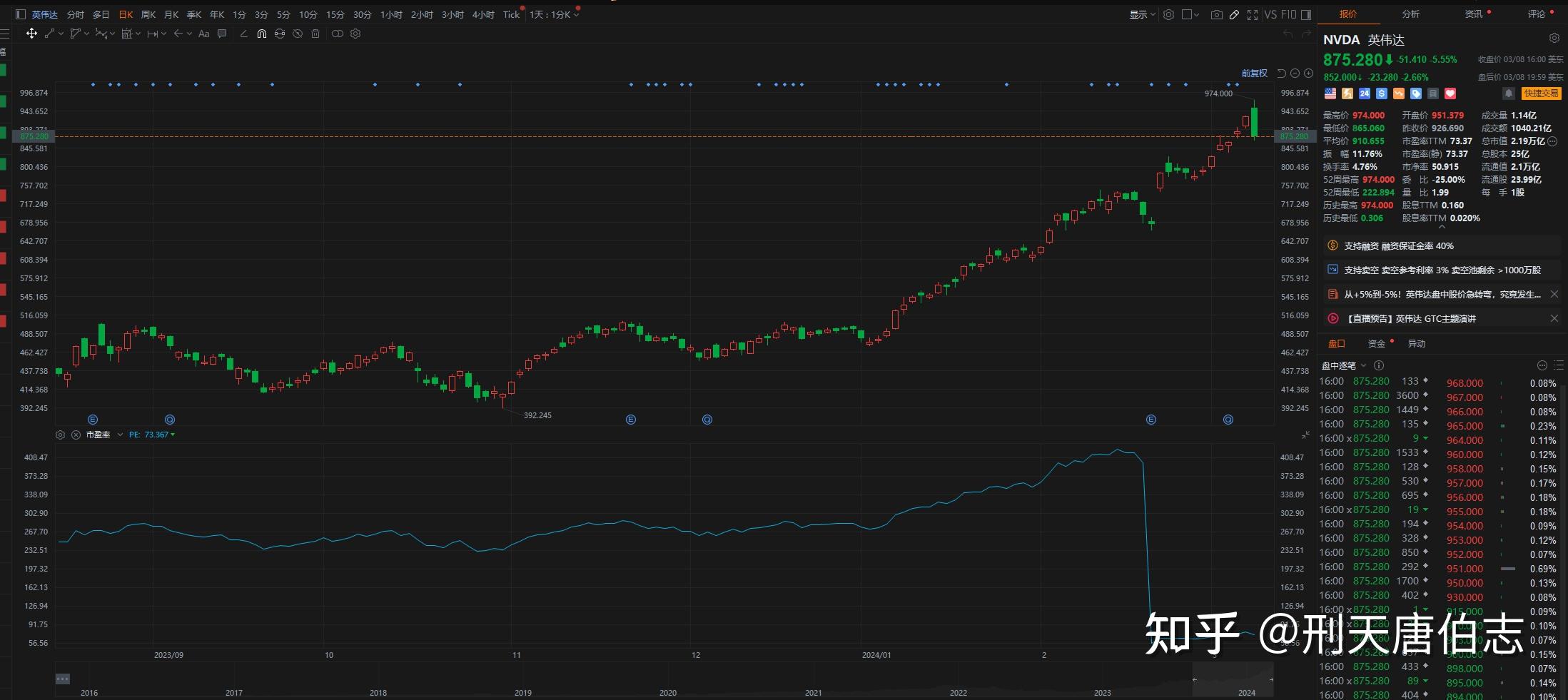The width and height of the screenshot is (1568, 700).
Task: Switch to the 周K weekly chart
Action: click(148, 14)
